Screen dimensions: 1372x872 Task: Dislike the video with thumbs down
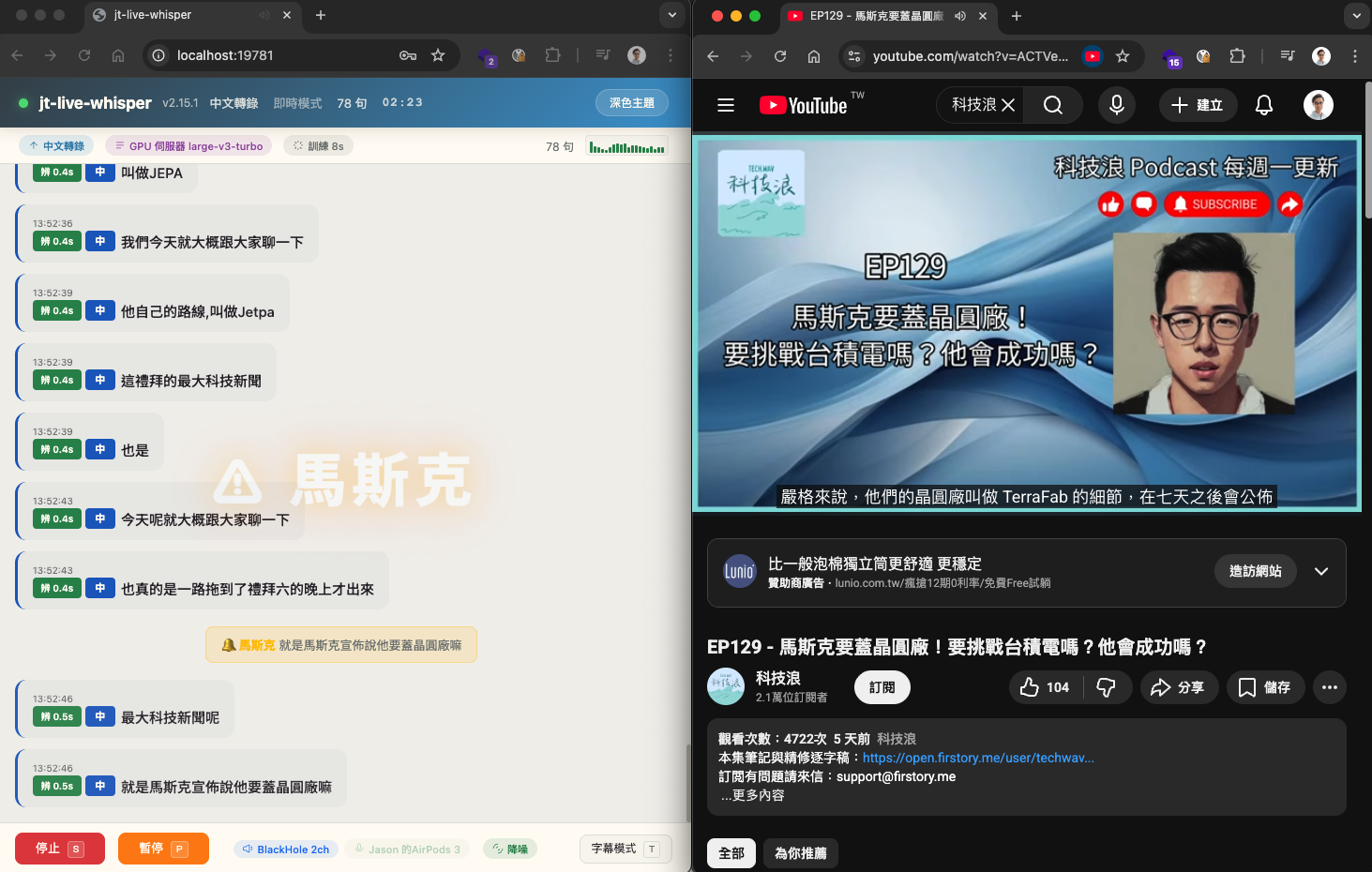1107,687
